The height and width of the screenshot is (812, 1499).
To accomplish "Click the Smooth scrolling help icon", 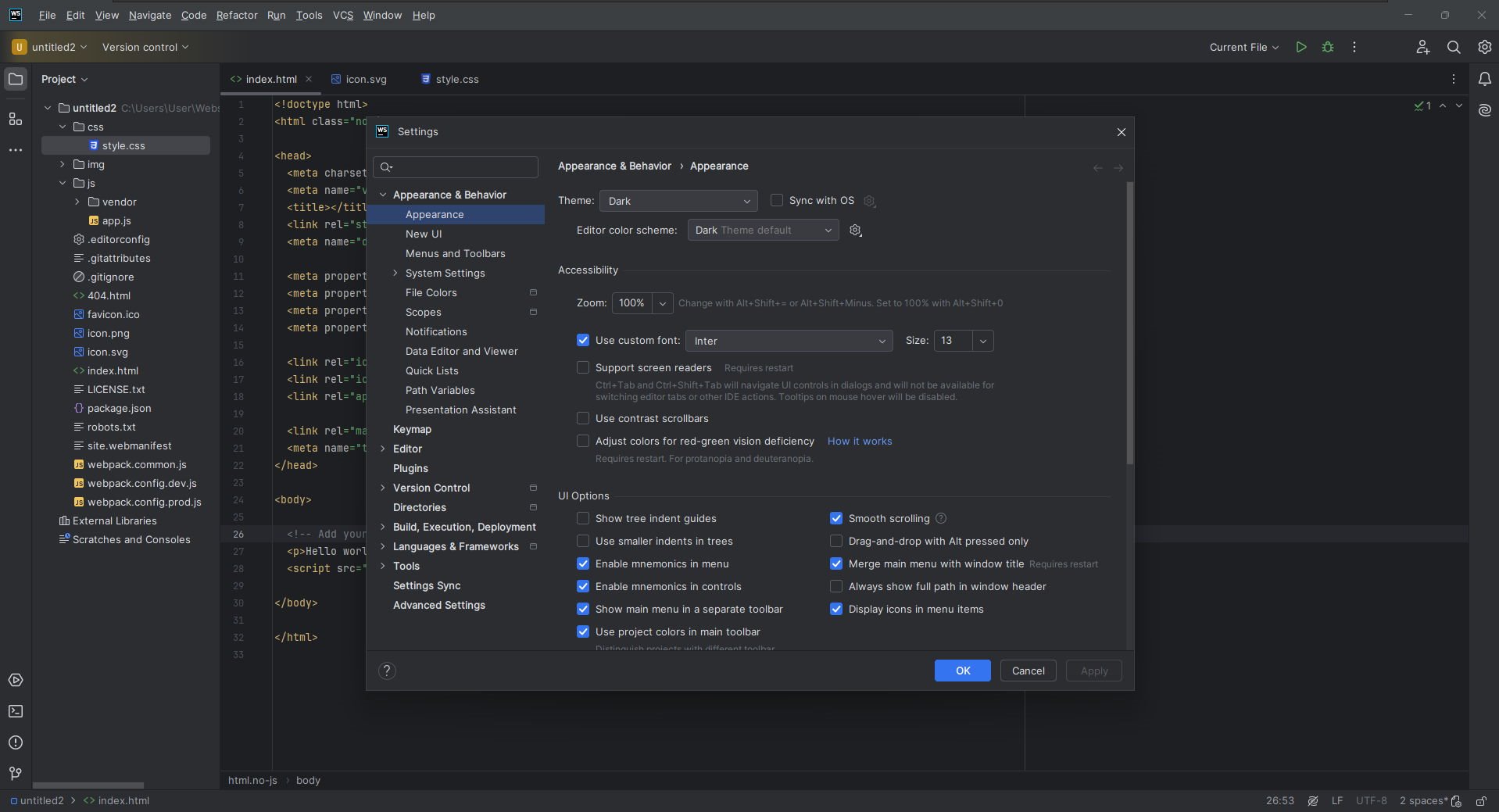I will click(x=941, y=518).
